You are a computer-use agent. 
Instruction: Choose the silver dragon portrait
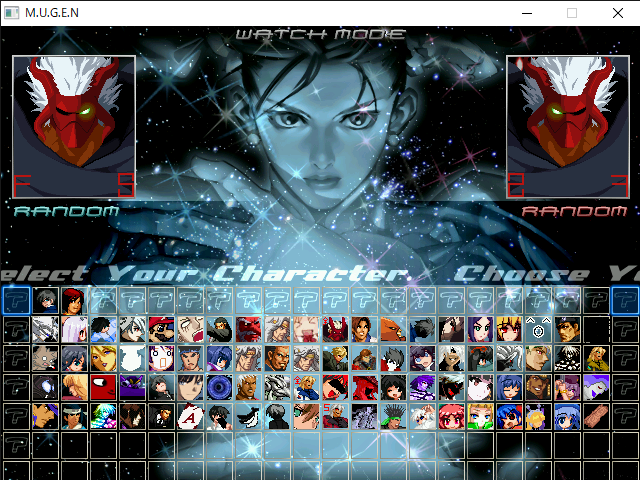pos(277,387)
